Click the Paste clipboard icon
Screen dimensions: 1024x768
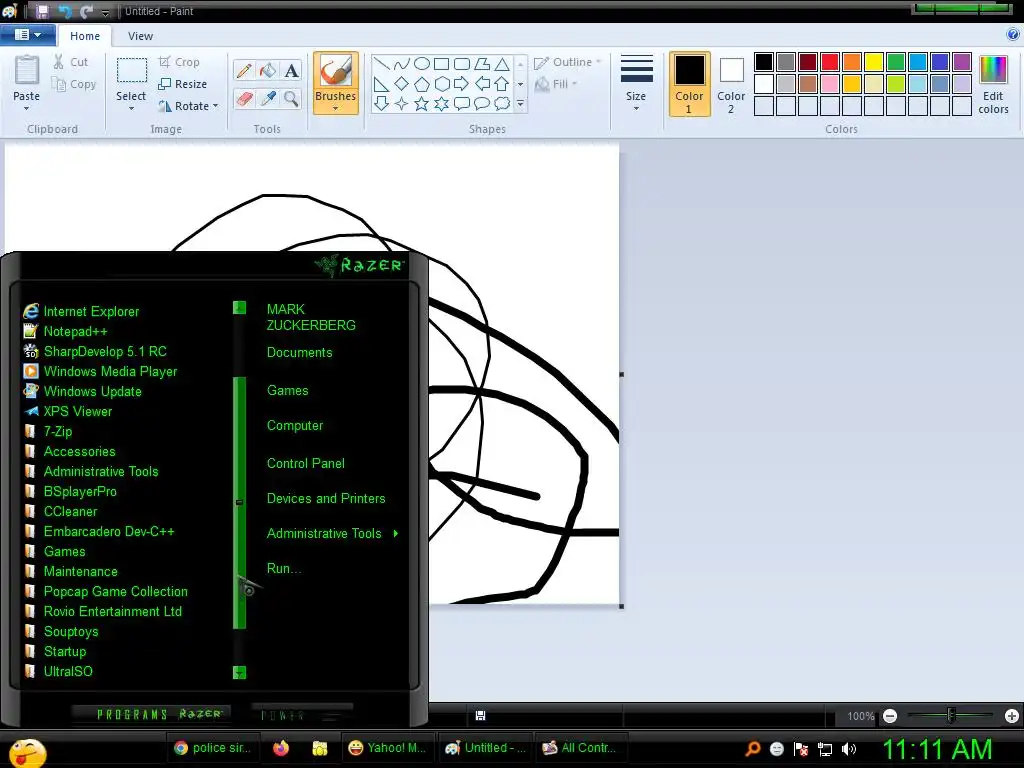pyautogui.click(x=27, y=71)
